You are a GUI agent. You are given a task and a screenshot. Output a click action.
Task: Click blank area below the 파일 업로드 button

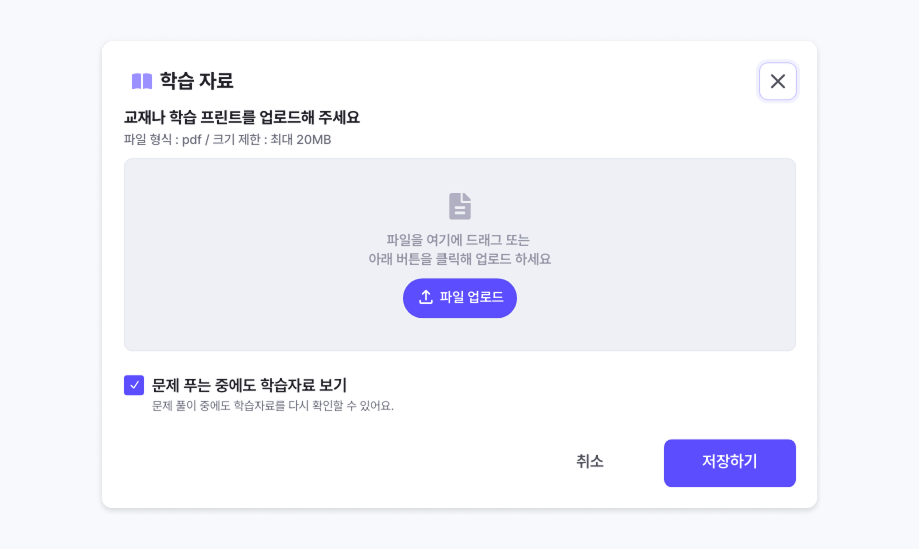pos(460,335)
